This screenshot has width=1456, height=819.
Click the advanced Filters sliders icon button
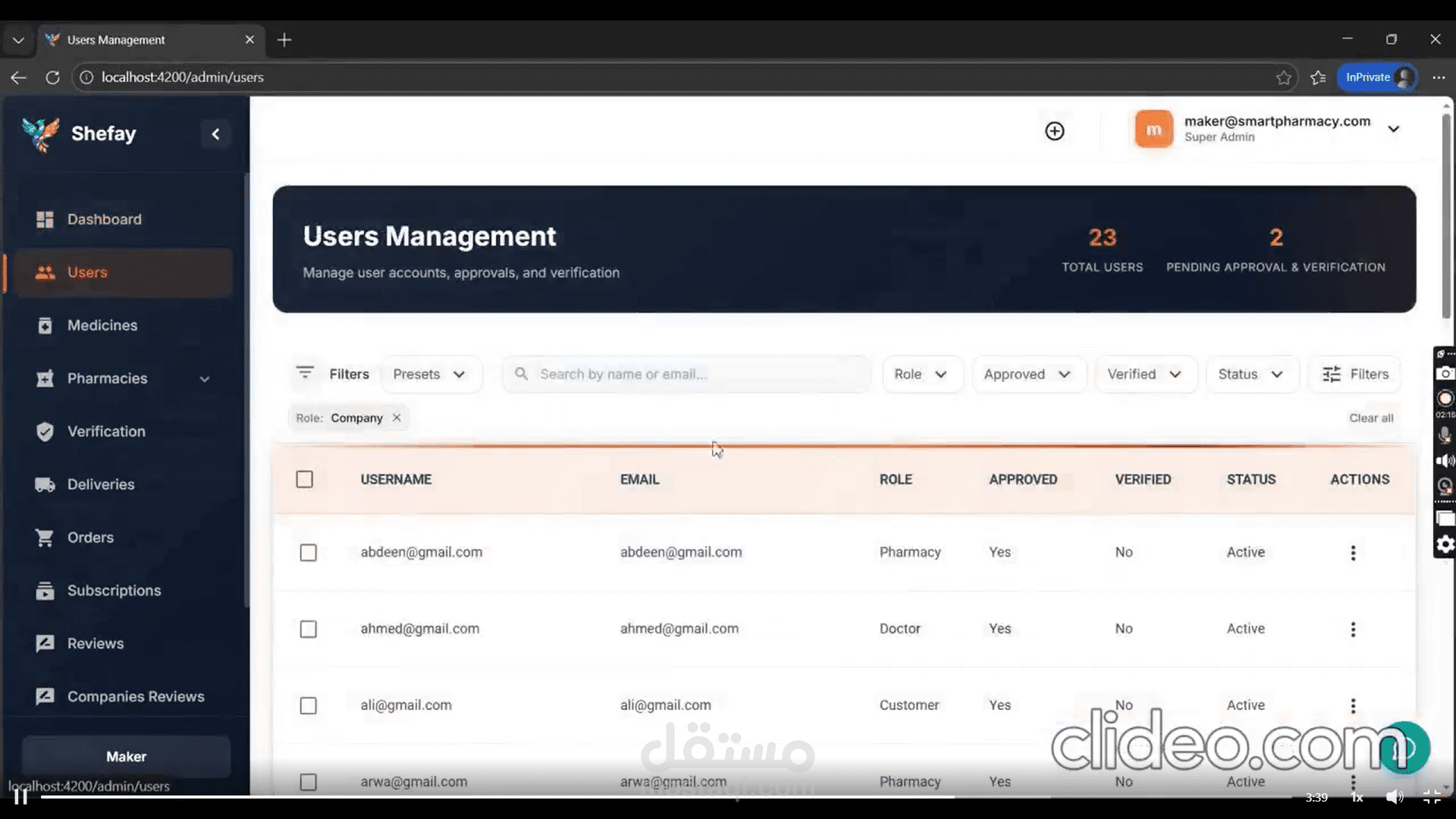[1354, 375]
